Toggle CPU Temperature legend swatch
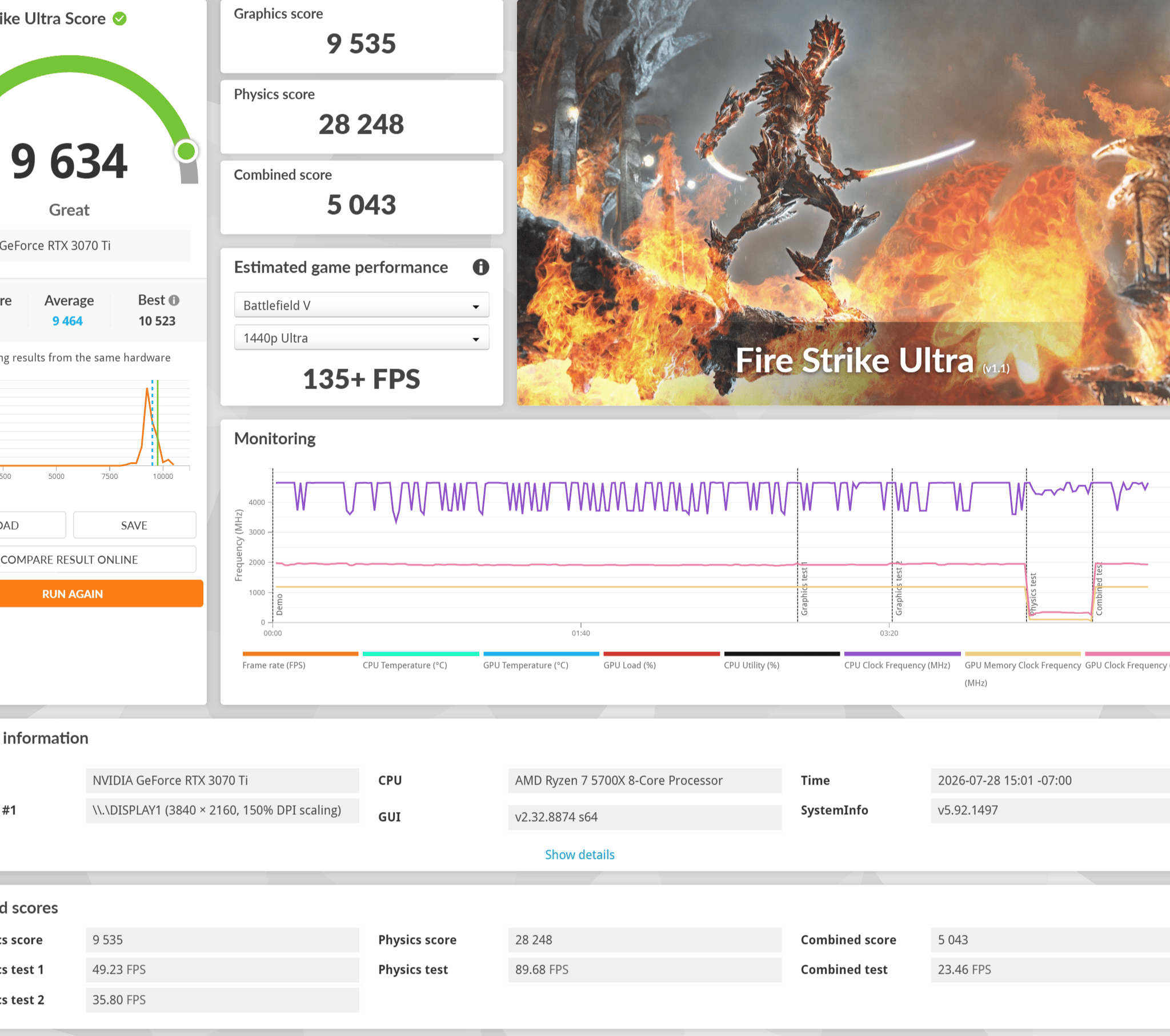The image size is (1170, 1036). [420, 654]
